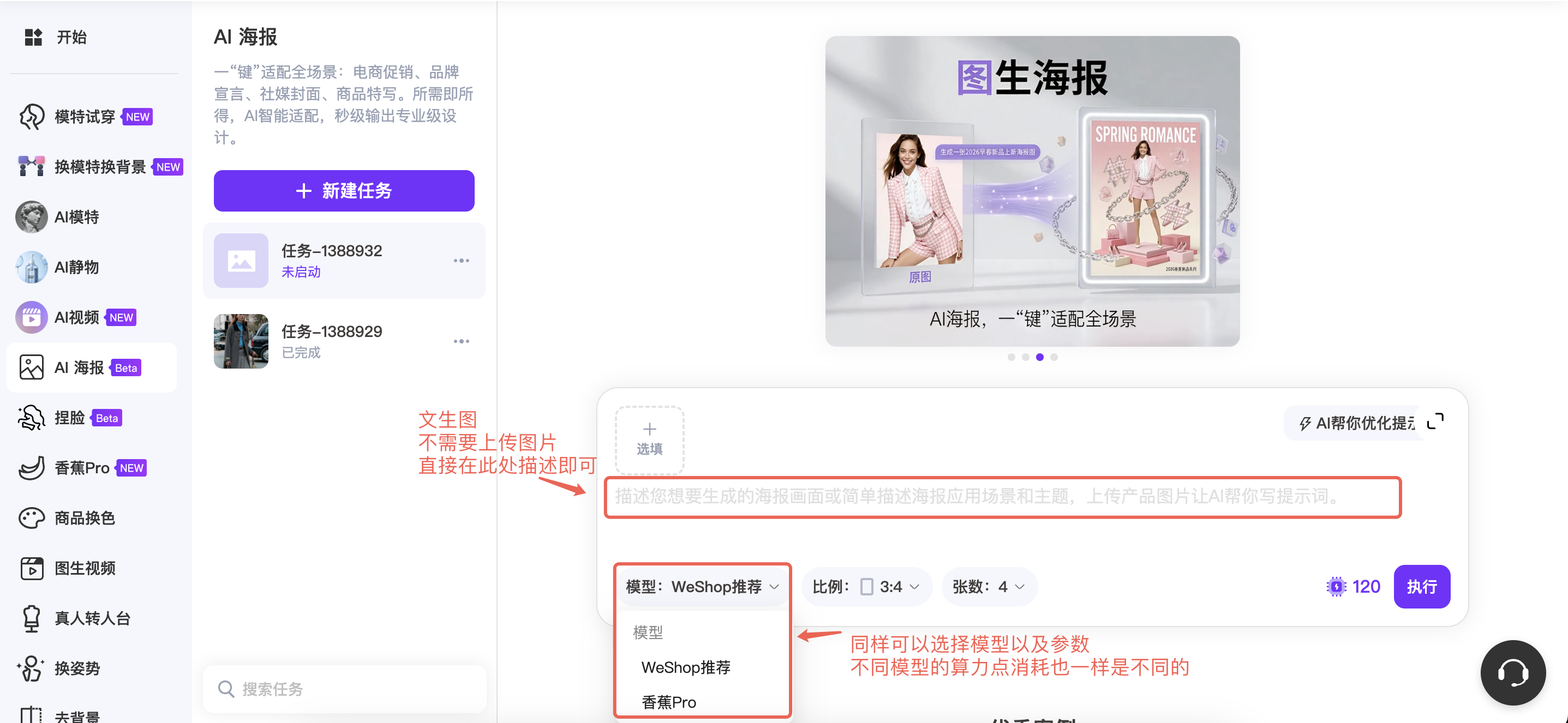Click the 新建任务 button
This screenshot has height=723, width=1568.
[343, 191]
